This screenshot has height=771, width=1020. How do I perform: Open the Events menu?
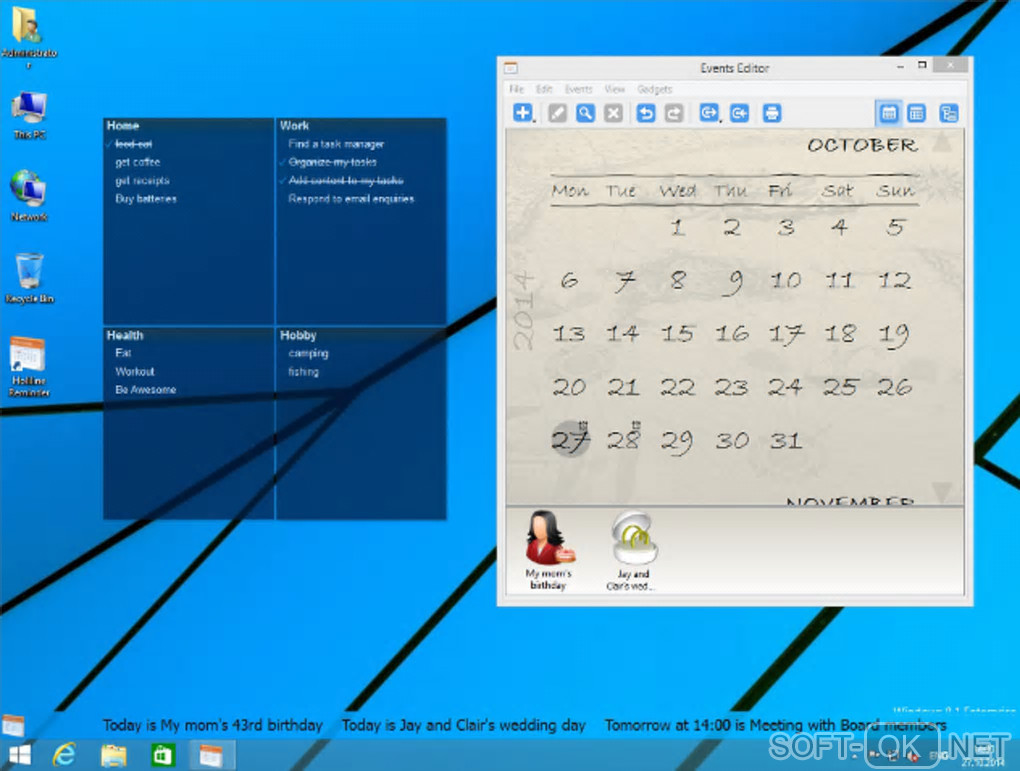pyautogui.click(x=578, y=89)
